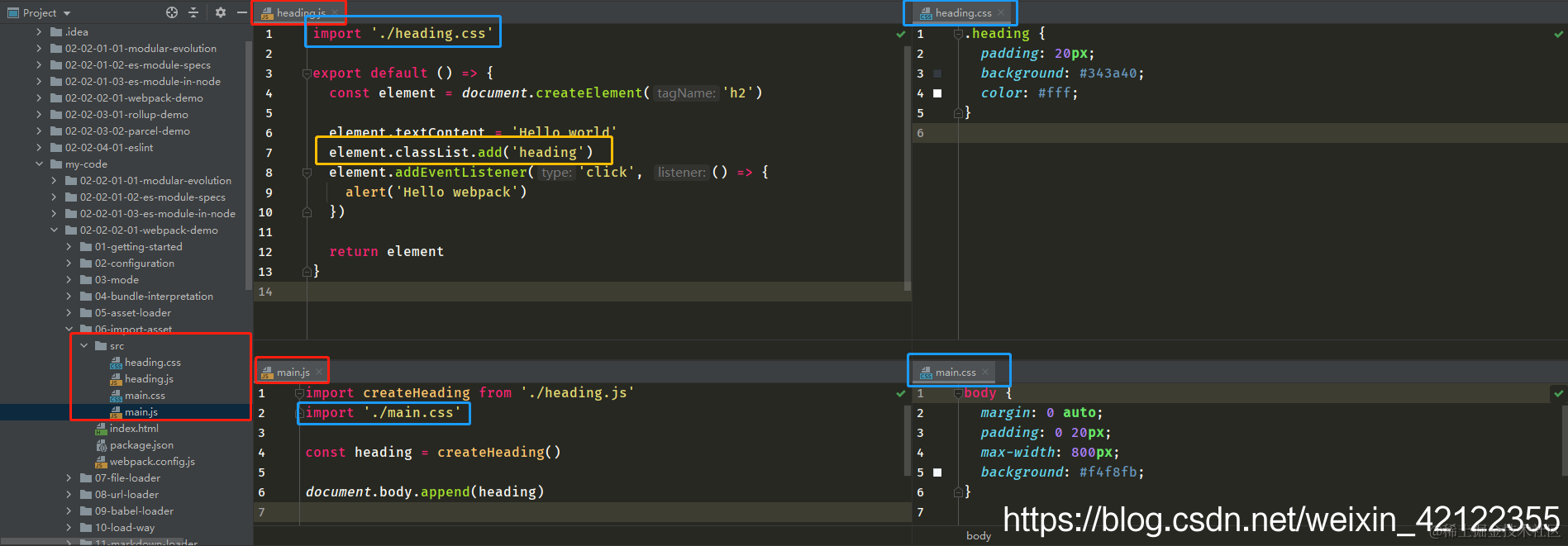Select the 09-babel-loader folder
This screenshot has height=546, width=1568.
point(134,510)
